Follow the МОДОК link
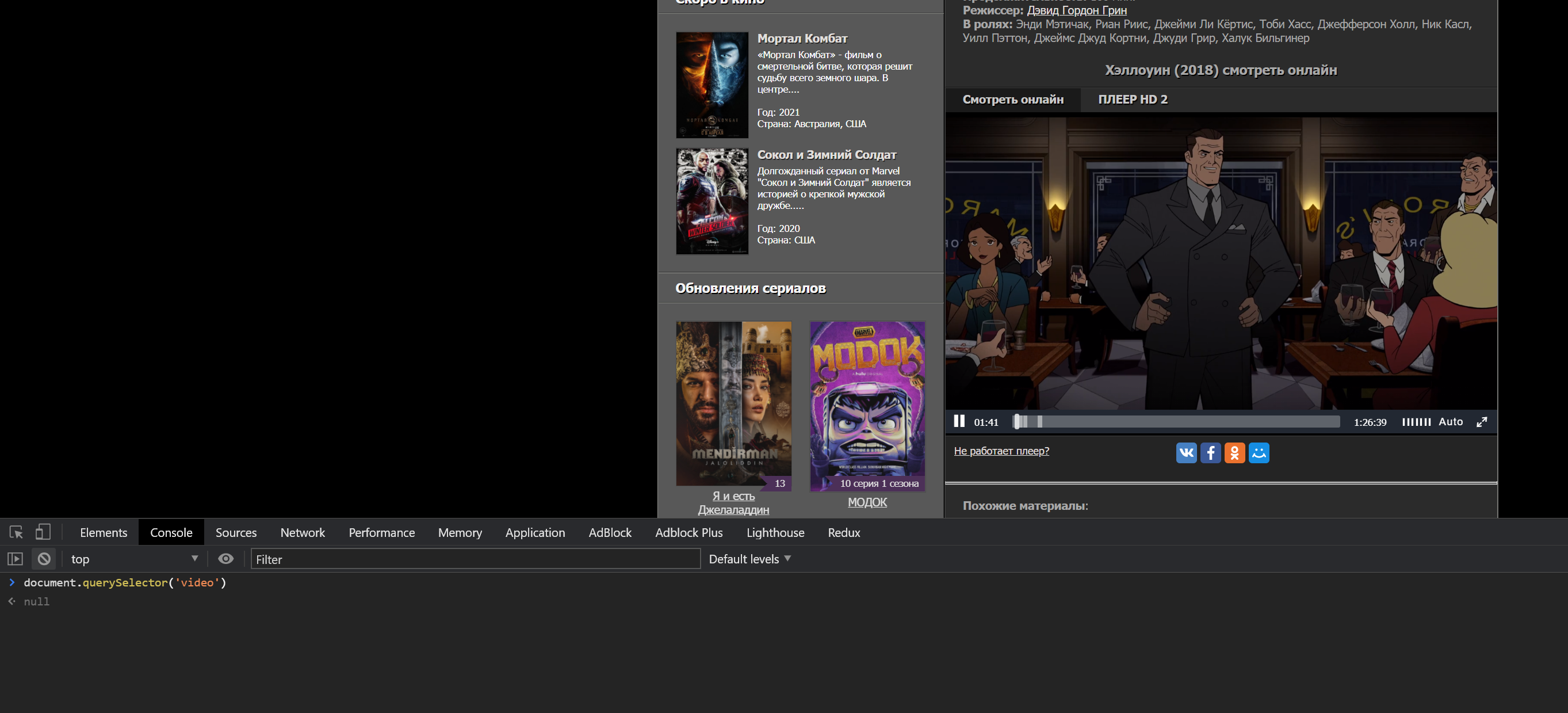 click(x=867, y=502)
